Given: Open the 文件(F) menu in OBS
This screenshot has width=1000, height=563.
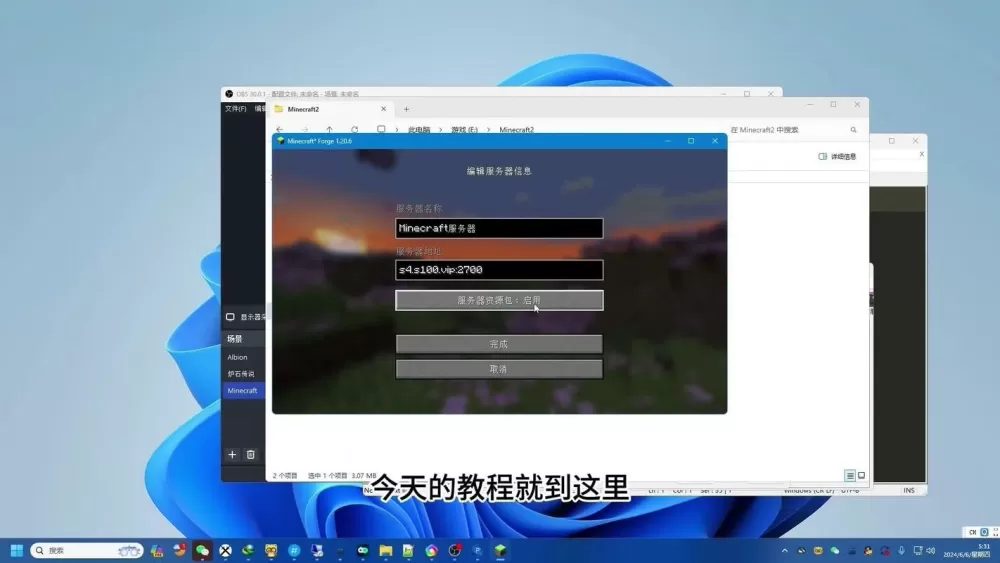Looking at the screenshot, I should [x=235, y=109].
